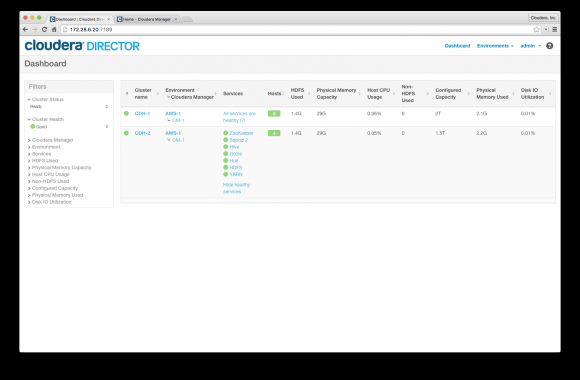Click the green hosts badge for CDH-2
This screenshot has height=380, width=580.
point(274,133)
